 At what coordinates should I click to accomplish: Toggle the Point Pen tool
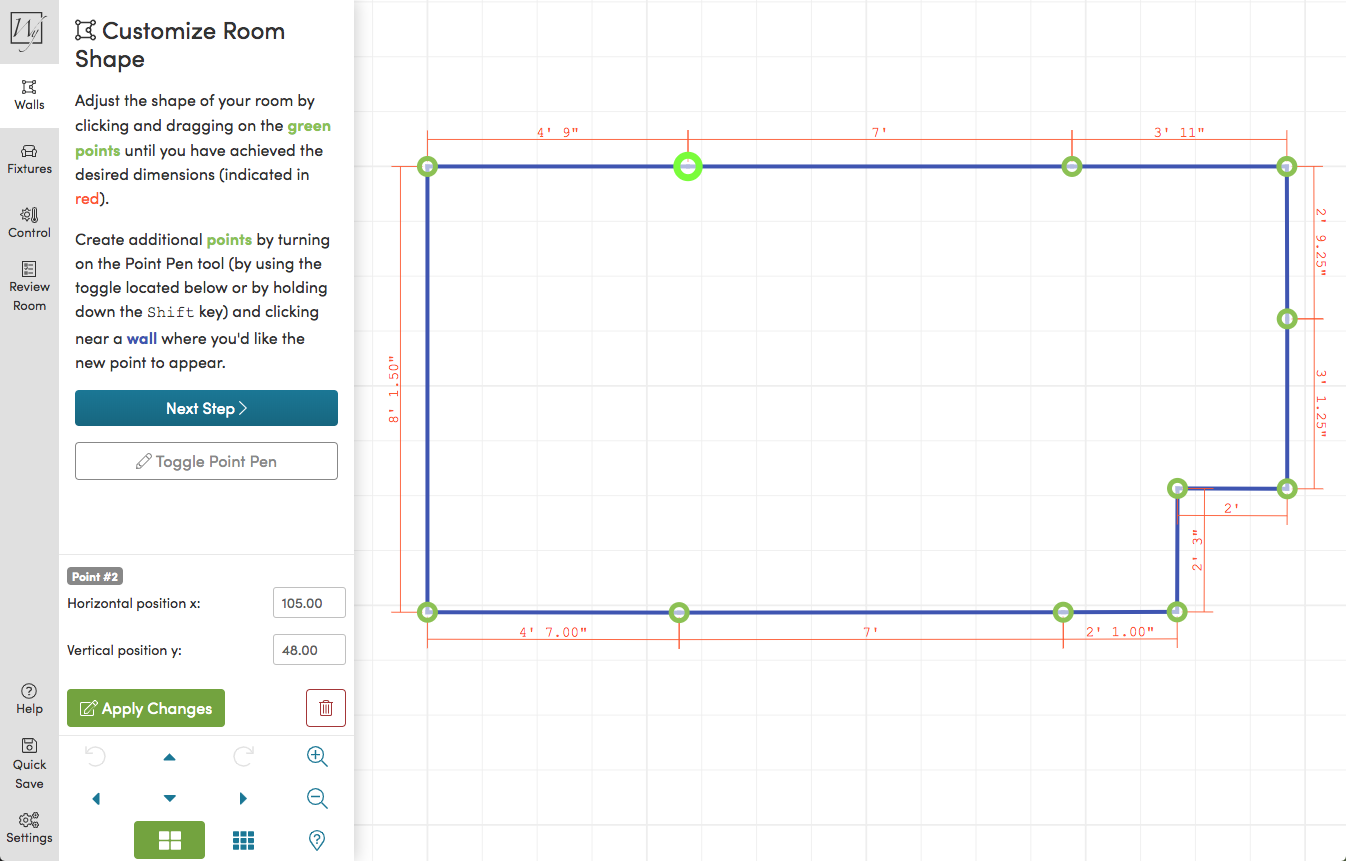pyautogui.click(x=206, y=461)
